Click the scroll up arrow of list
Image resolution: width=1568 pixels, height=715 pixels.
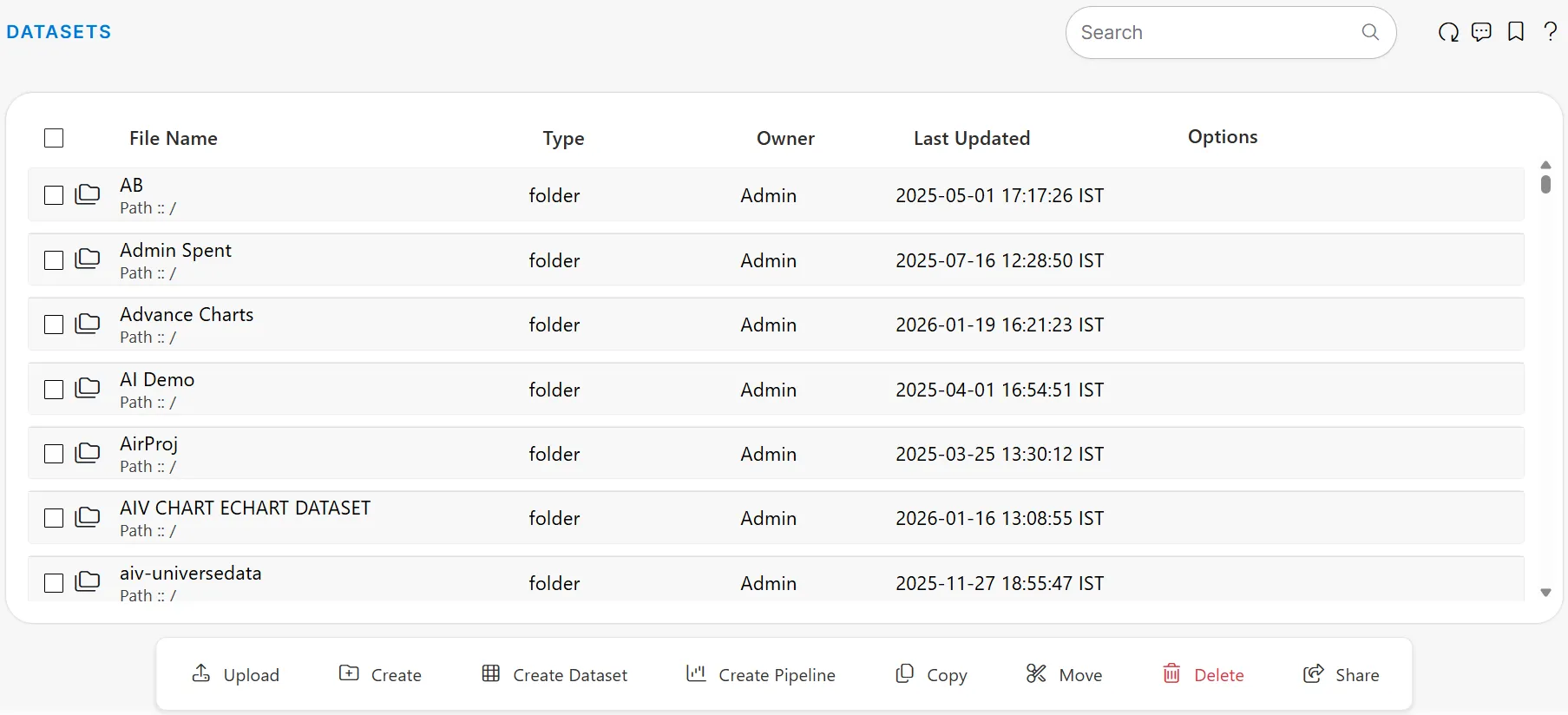click(1545, 165)
